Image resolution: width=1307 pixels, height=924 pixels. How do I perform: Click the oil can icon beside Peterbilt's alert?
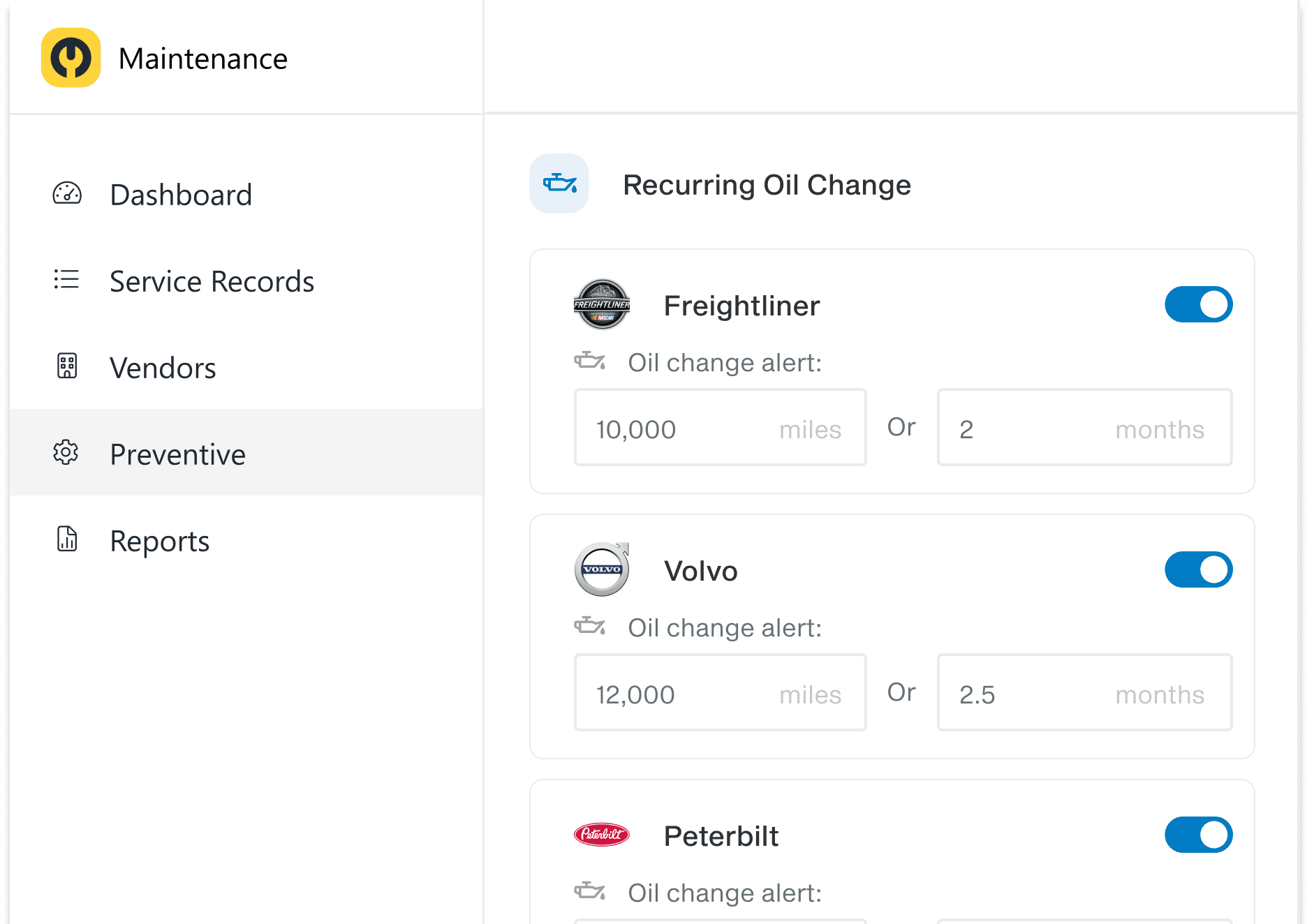point(590,892)
